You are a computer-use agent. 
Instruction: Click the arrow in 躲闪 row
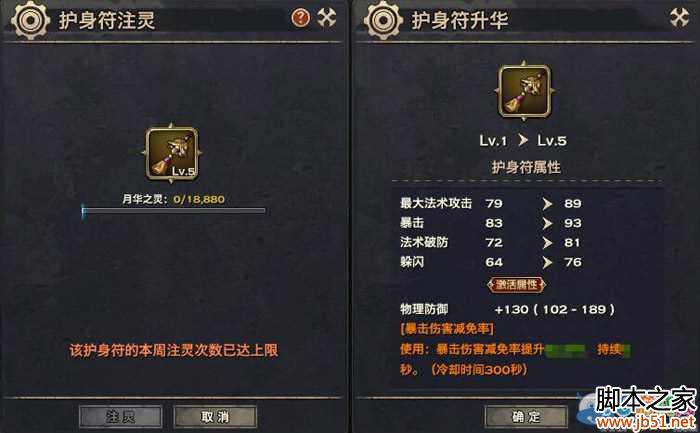coord(547,262)
